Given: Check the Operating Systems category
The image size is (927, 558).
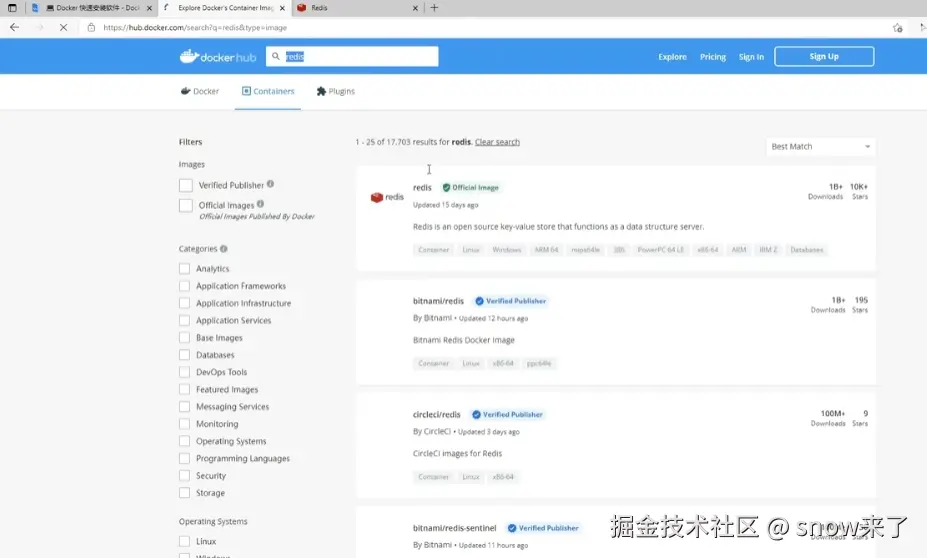Looking at the screenshot, I should coord(184,441).
